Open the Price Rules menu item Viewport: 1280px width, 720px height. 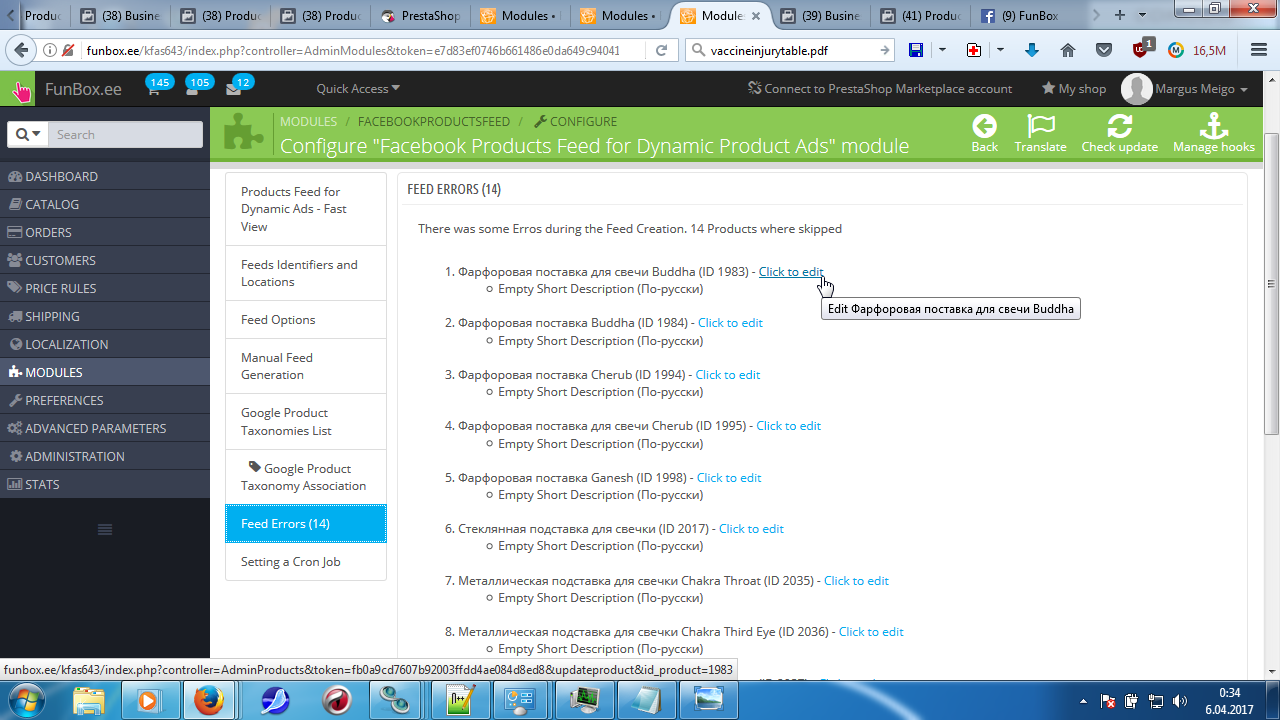coord(105,288)
